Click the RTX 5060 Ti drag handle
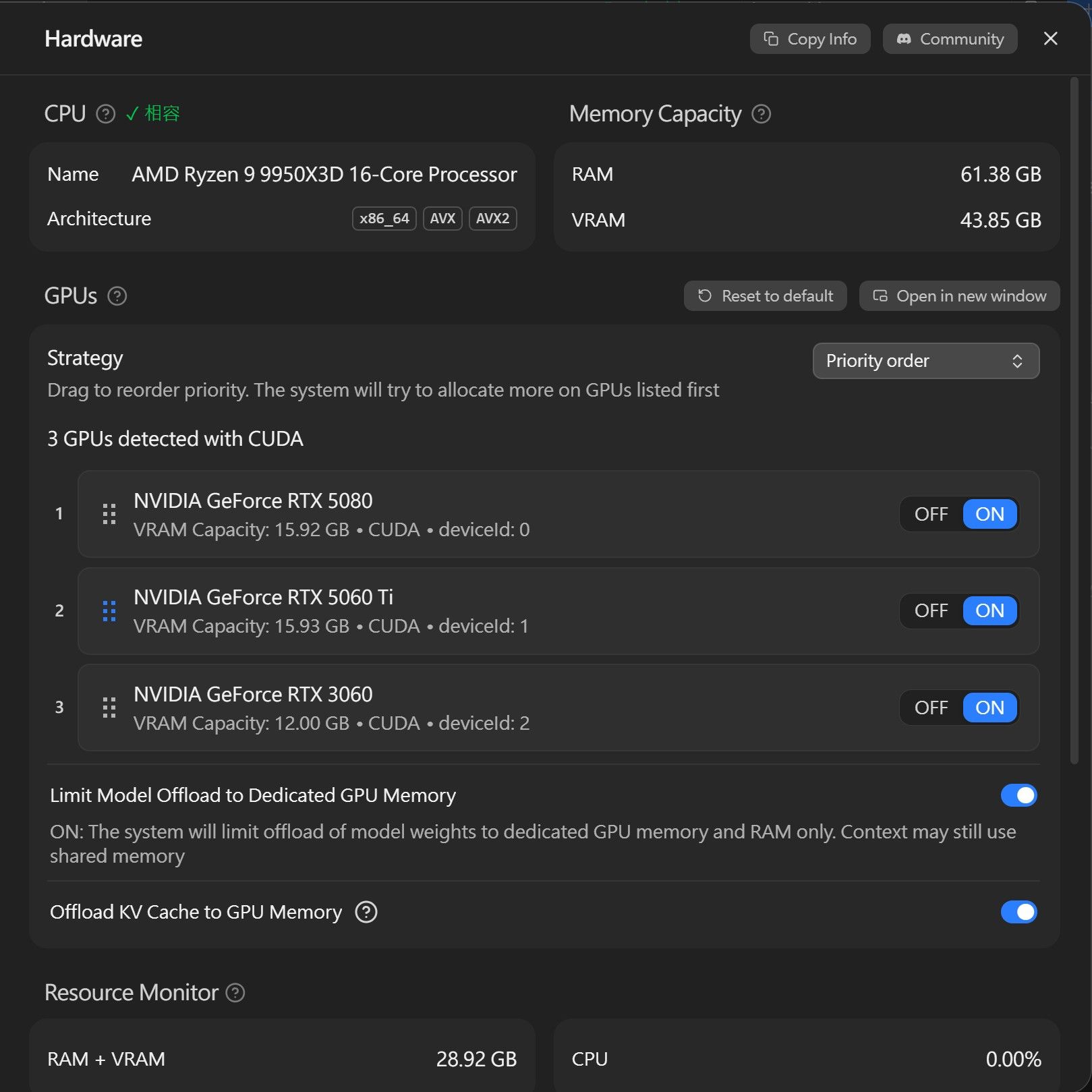This screenshot has width=1092, height=1092. pyautogui.click(x=109, y=611)
